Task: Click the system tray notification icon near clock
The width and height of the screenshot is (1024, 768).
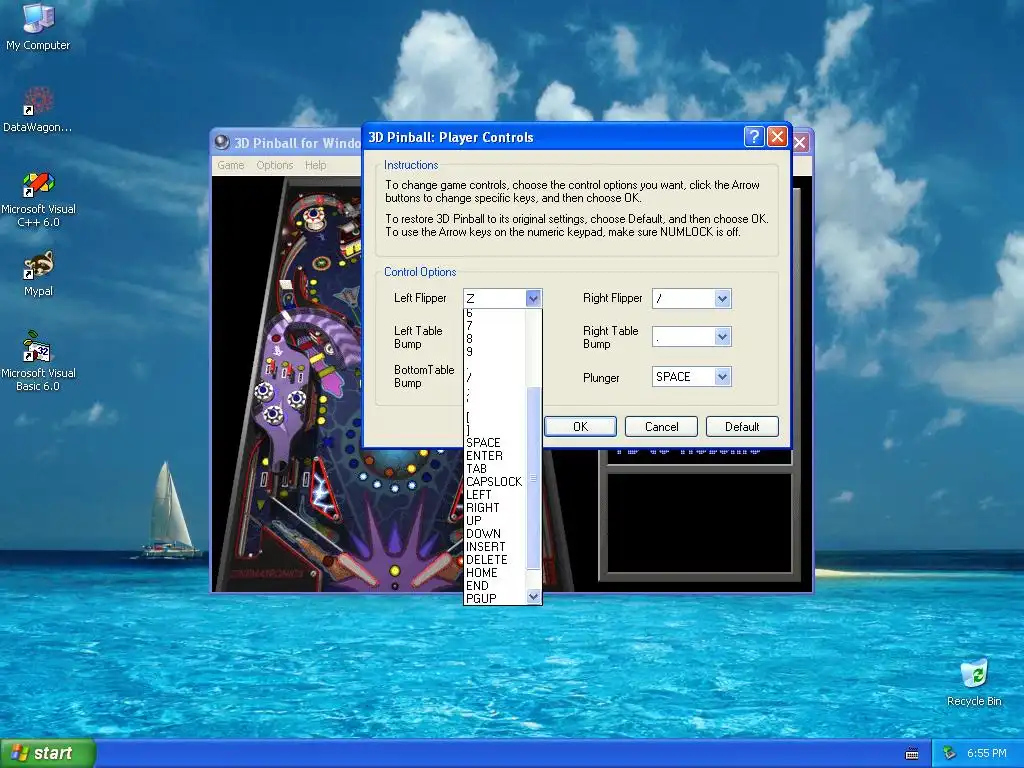Action: (x=950, y=754)
